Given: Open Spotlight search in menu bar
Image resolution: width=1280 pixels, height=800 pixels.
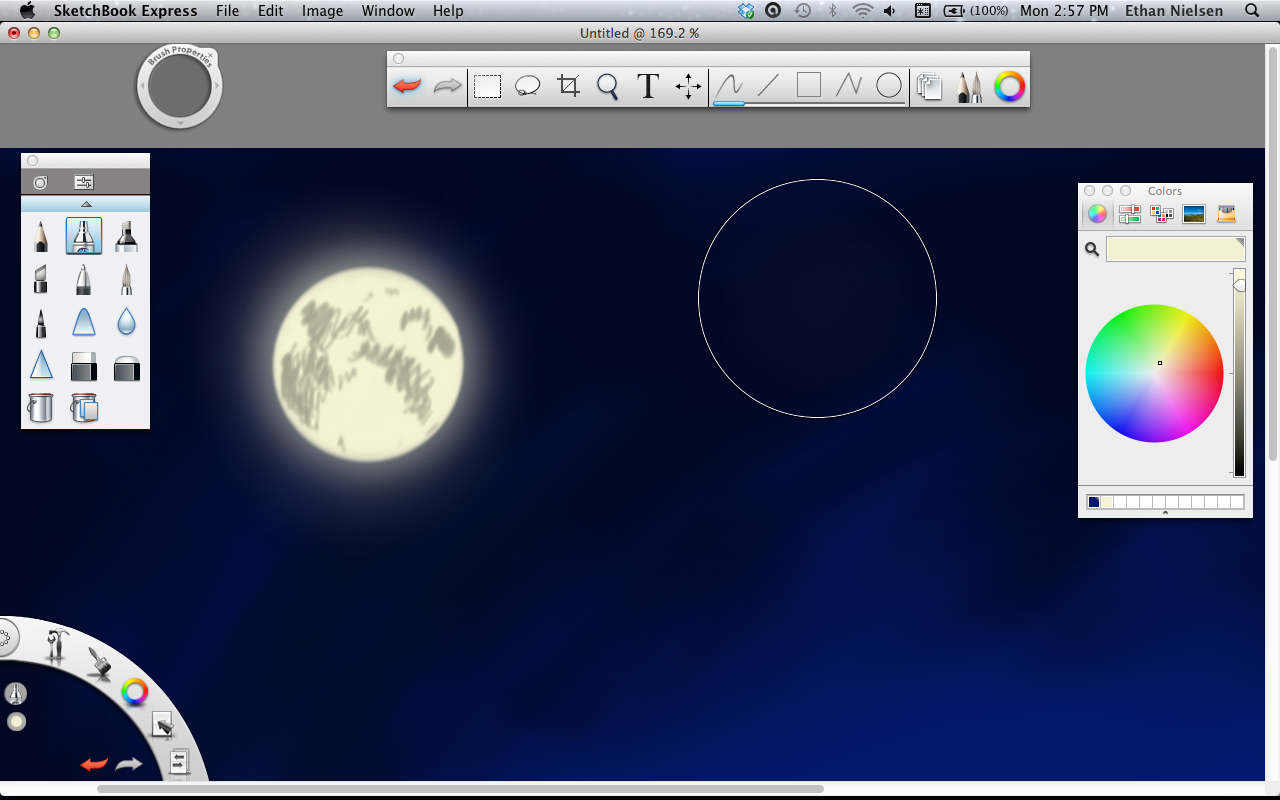Looking at the screenshot, I should click(x=1252, y=11).
